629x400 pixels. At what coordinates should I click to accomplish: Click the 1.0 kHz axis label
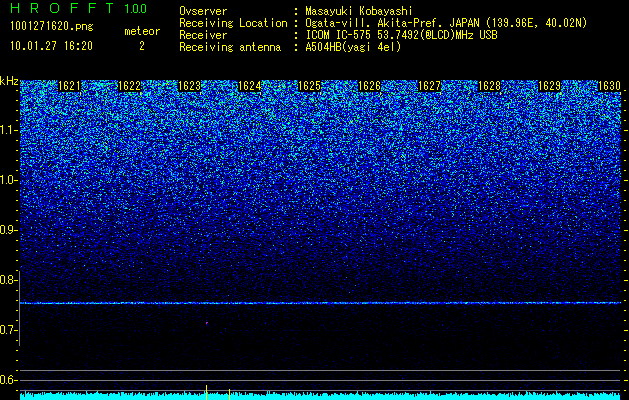(x=8, y=180)
